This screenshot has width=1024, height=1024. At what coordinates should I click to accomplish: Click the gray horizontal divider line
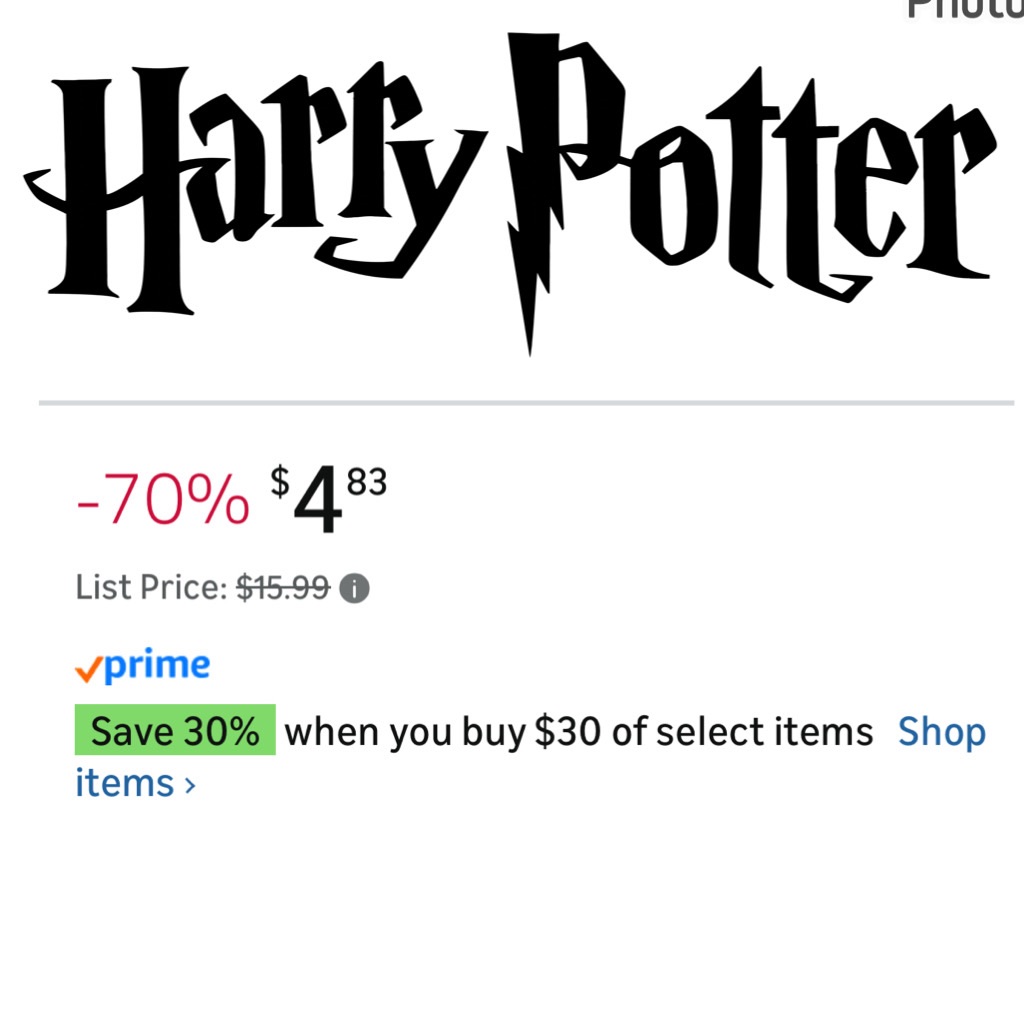pos(526,403)
